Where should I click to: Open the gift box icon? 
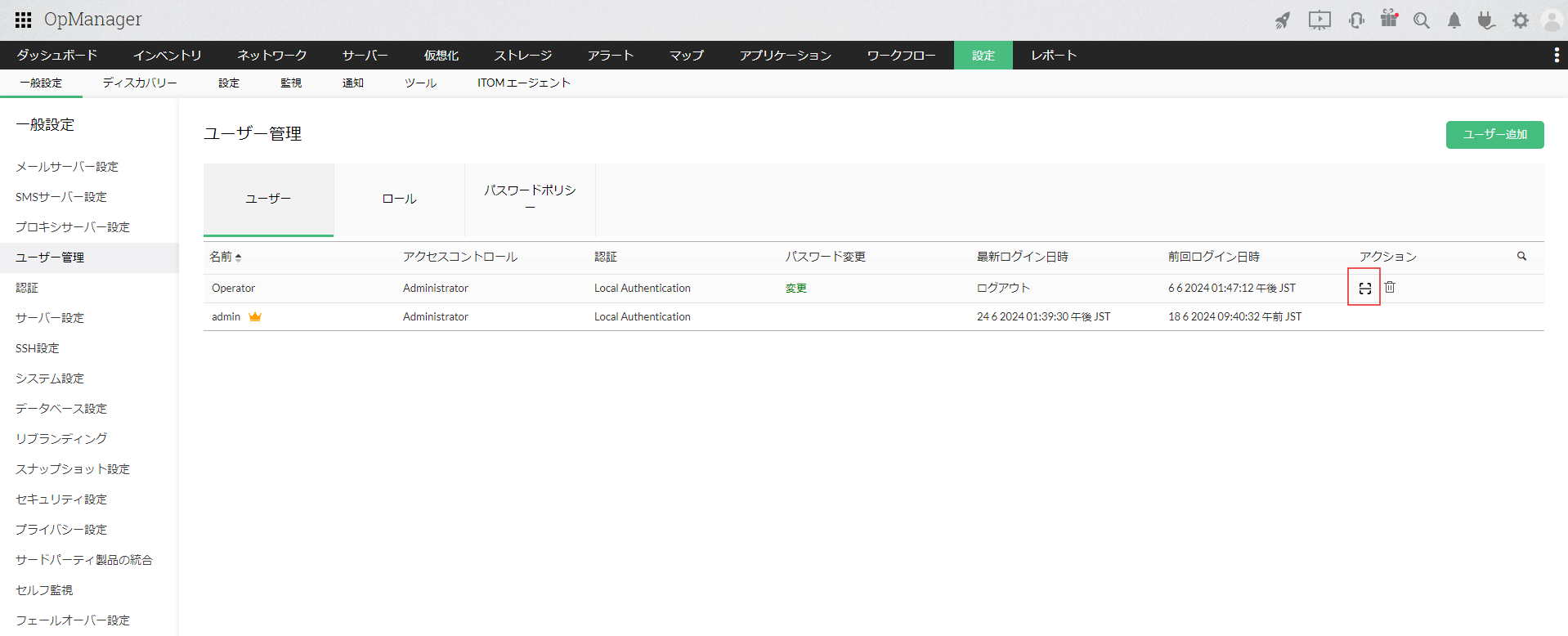tap(1389, 19)
